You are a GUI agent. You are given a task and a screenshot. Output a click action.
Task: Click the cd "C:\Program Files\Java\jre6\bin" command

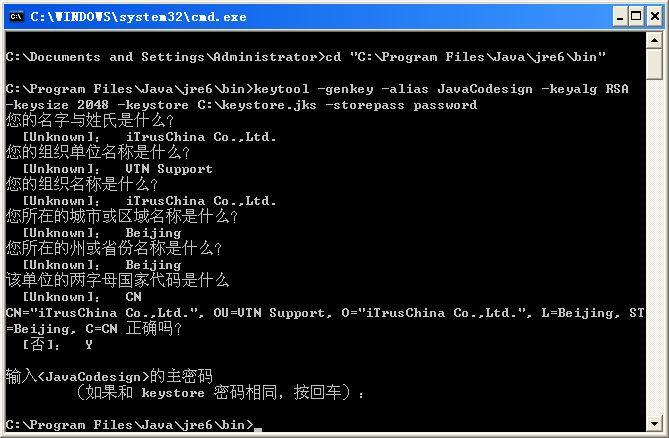pyautogui.click(x=465, y=57)
